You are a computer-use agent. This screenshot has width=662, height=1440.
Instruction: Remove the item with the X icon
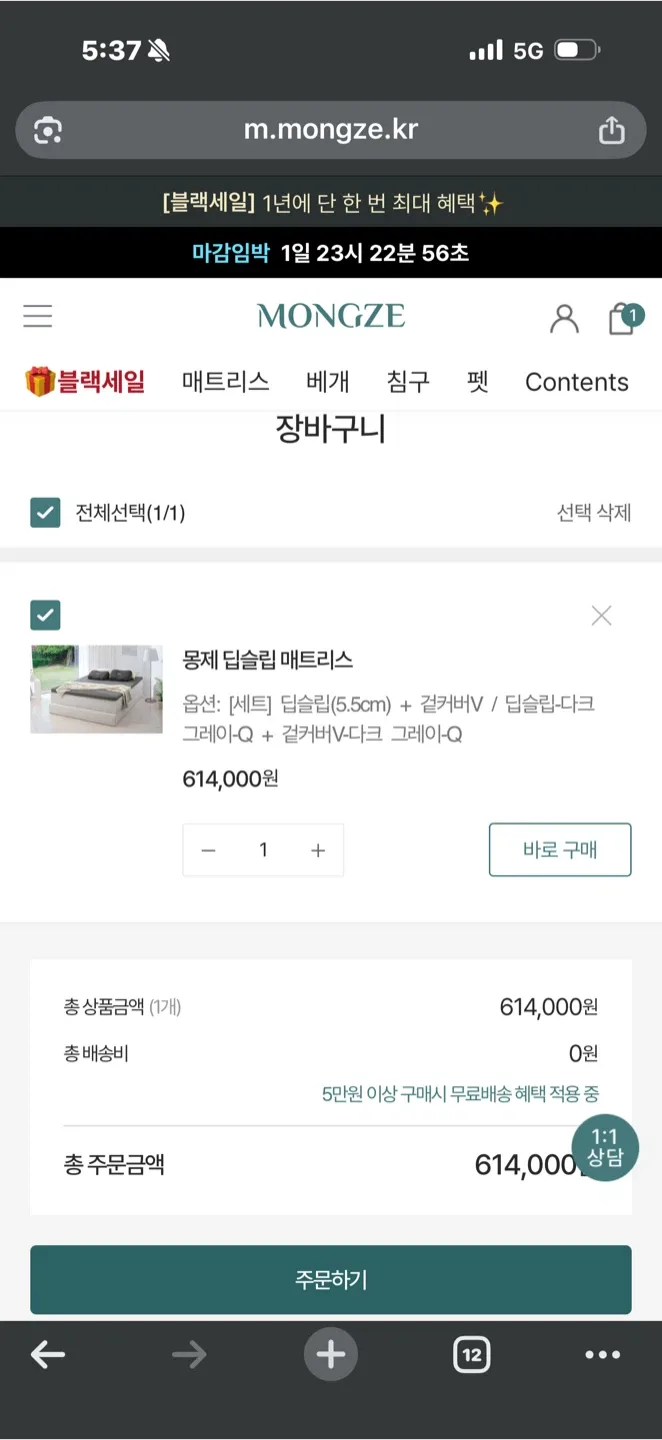tap(601, 616)
